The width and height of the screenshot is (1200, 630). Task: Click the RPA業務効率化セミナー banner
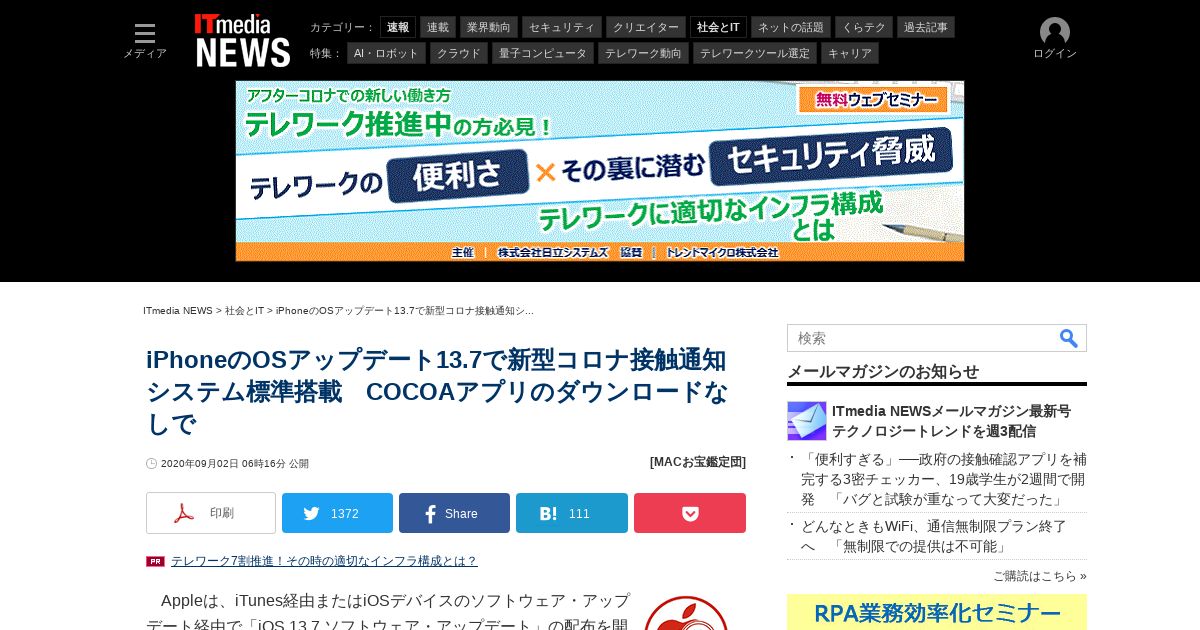(x=937, y=612)
